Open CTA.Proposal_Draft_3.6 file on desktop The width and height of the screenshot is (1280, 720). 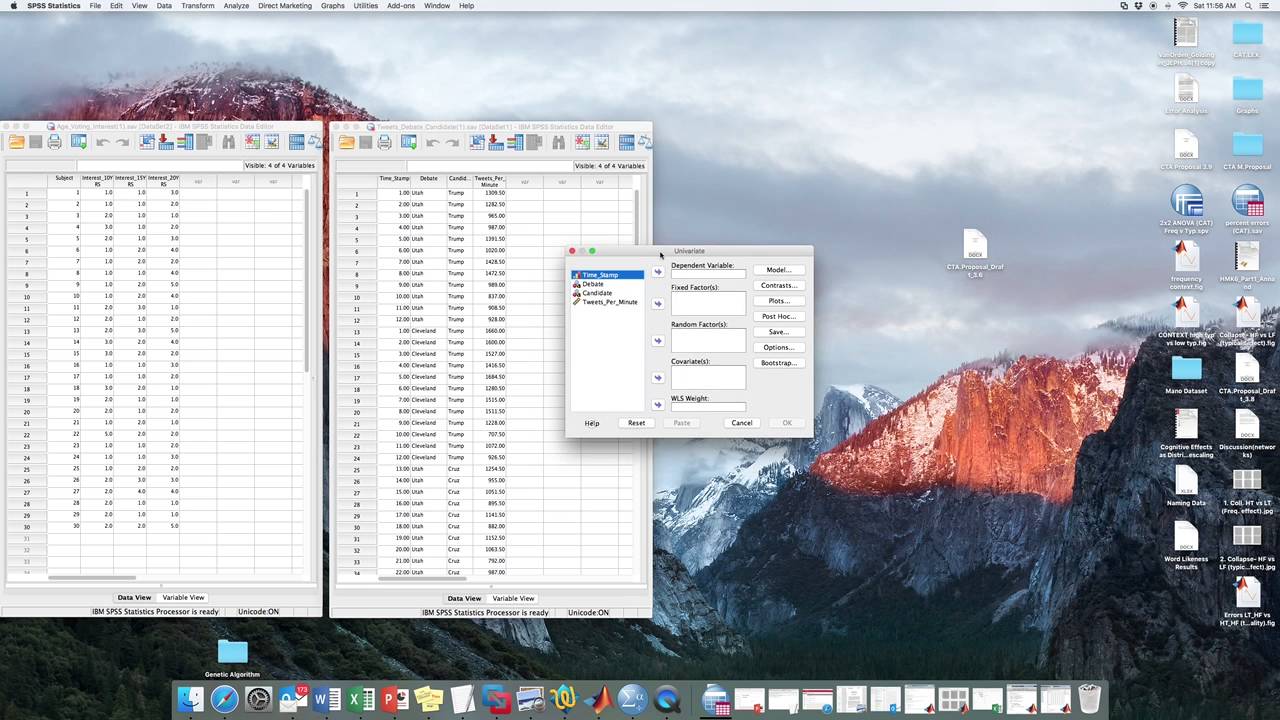click(975, 253)
